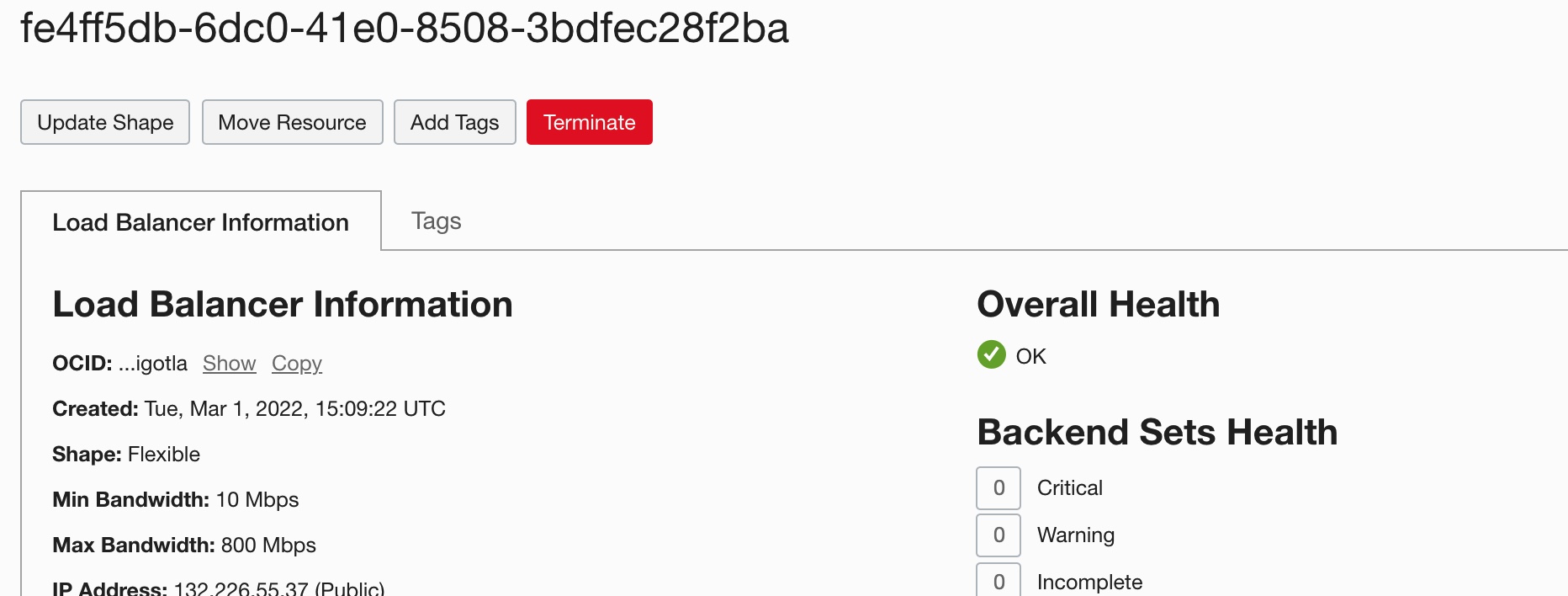Click the Update Shape button

coord(104,122)
